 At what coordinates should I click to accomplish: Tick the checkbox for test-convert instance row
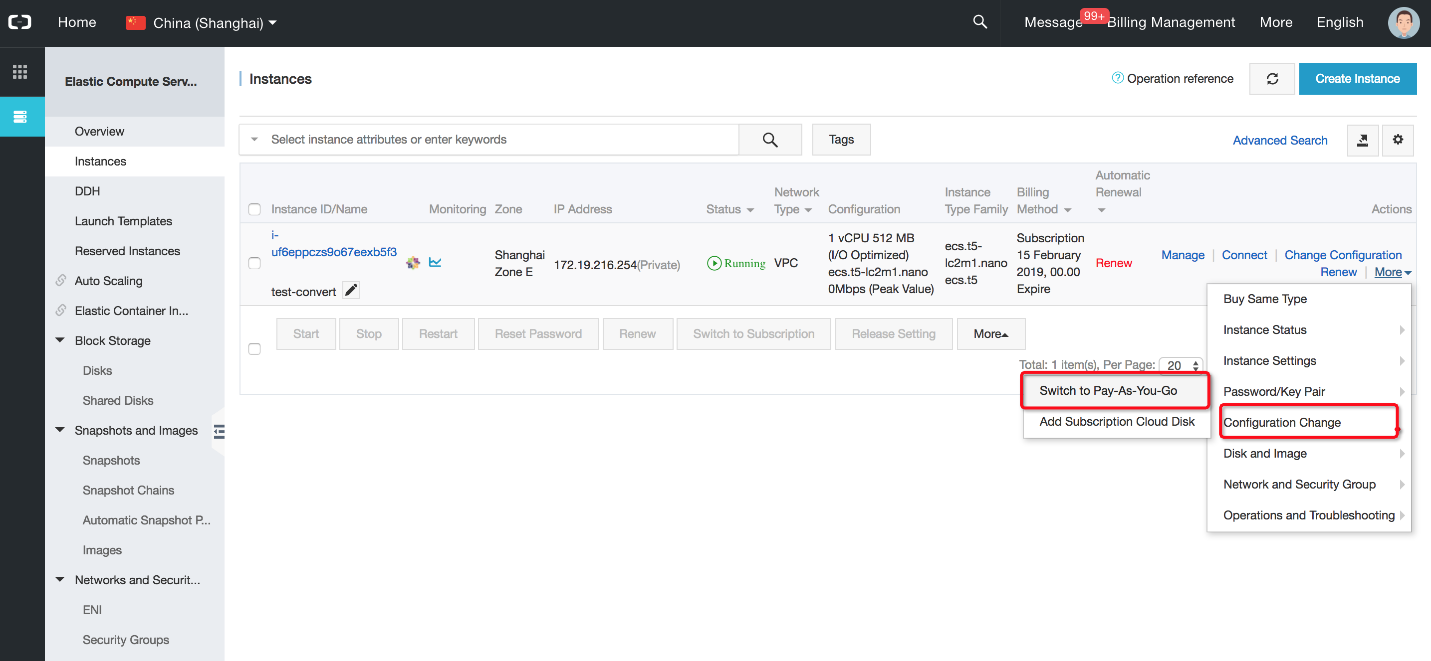(254, 263)
